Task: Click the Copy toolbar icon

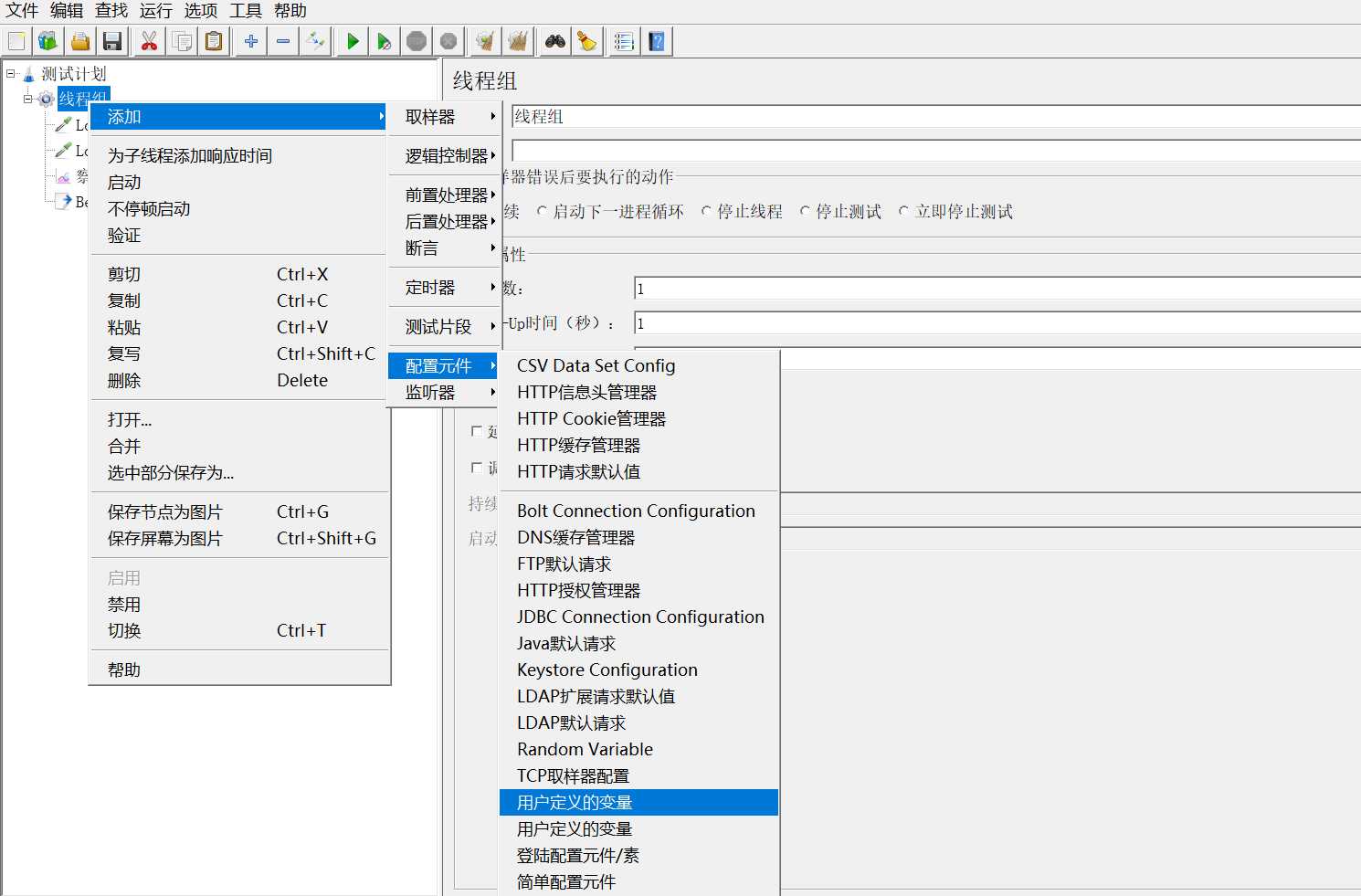Action: 182,41
